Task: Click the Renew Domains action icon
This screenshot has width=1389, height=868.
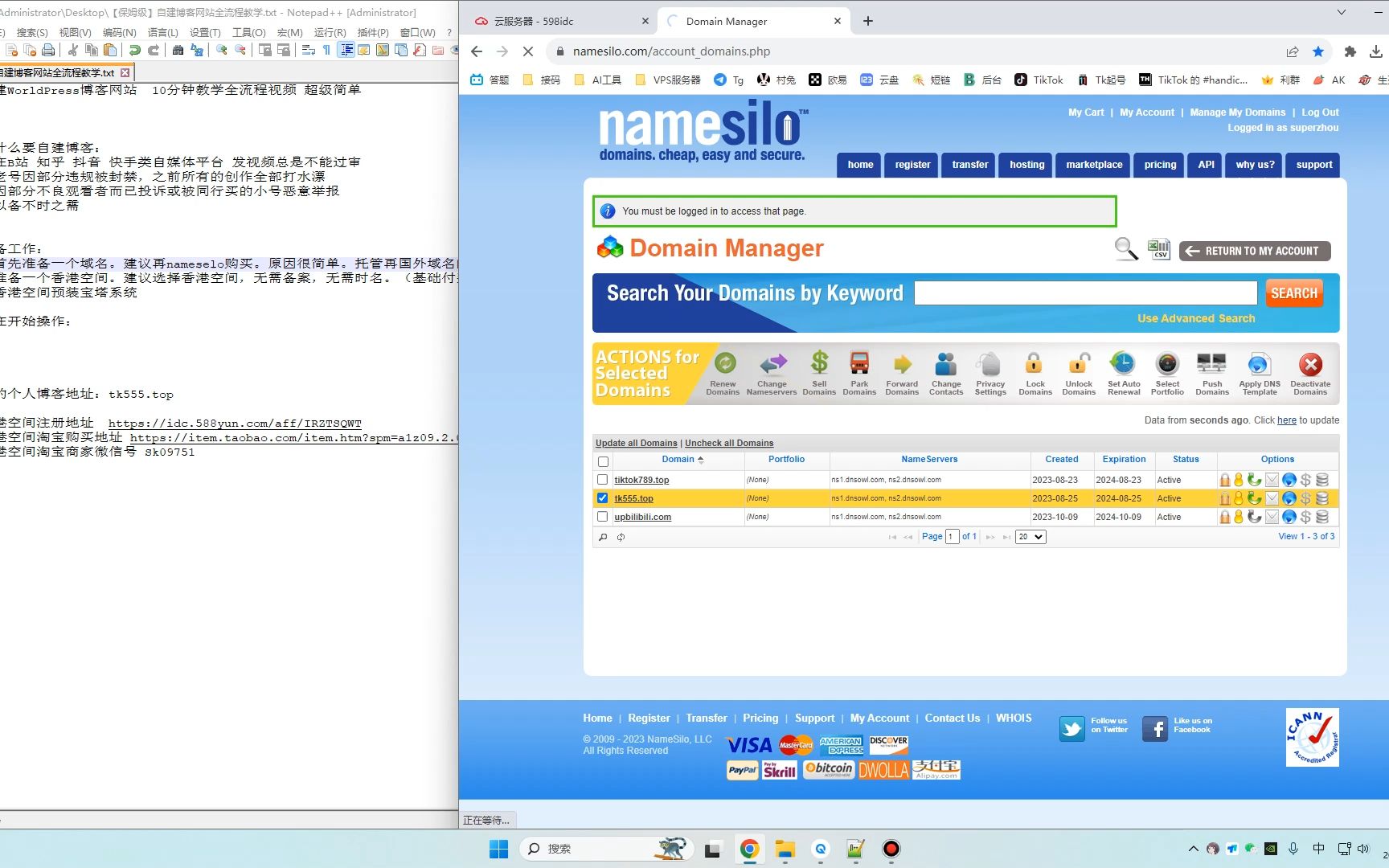Action: [724, 364]
